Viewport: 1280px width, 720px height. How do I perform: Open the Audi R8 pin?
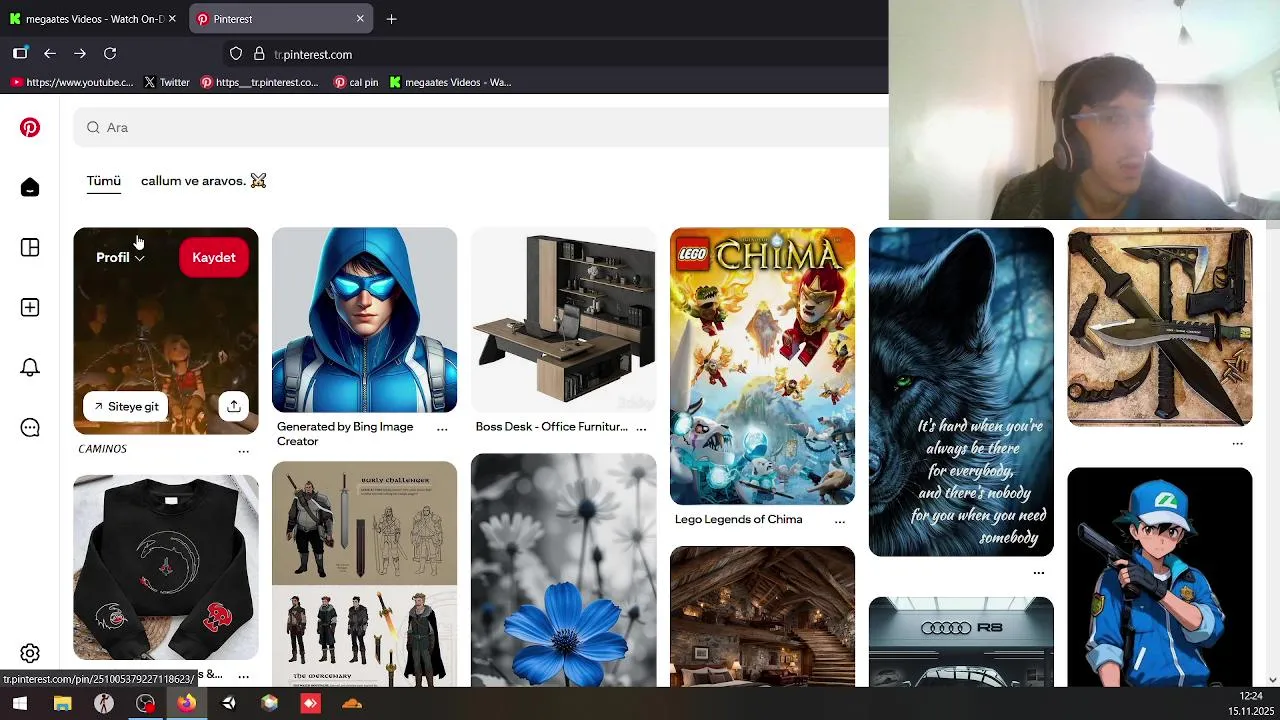[x=961, y=642]
